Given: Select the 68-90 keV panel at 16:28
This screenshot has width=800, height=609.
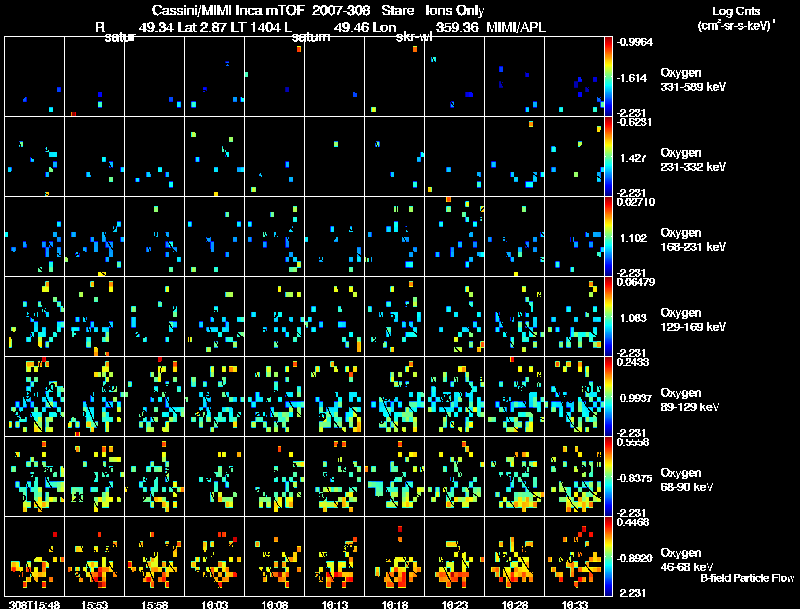Looking at the screenshot, I should pyautogui.click(x=514, y=477).
